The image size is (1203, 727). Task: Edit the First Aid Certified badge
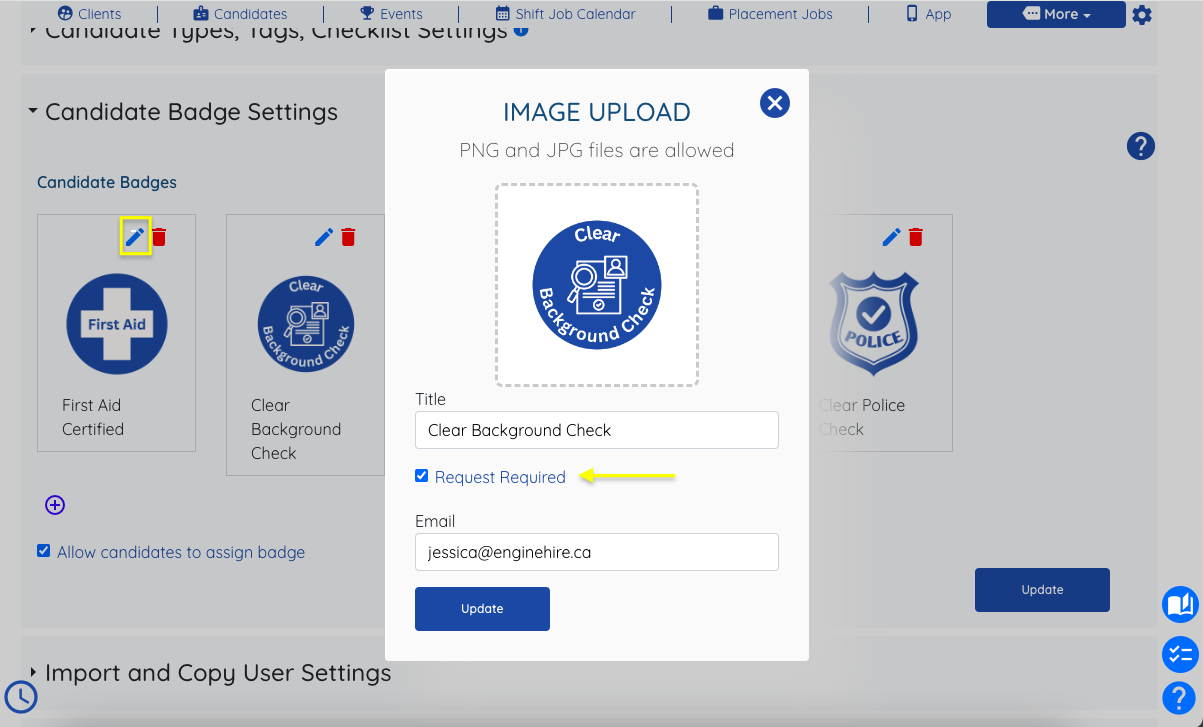[x=134, y=236]
